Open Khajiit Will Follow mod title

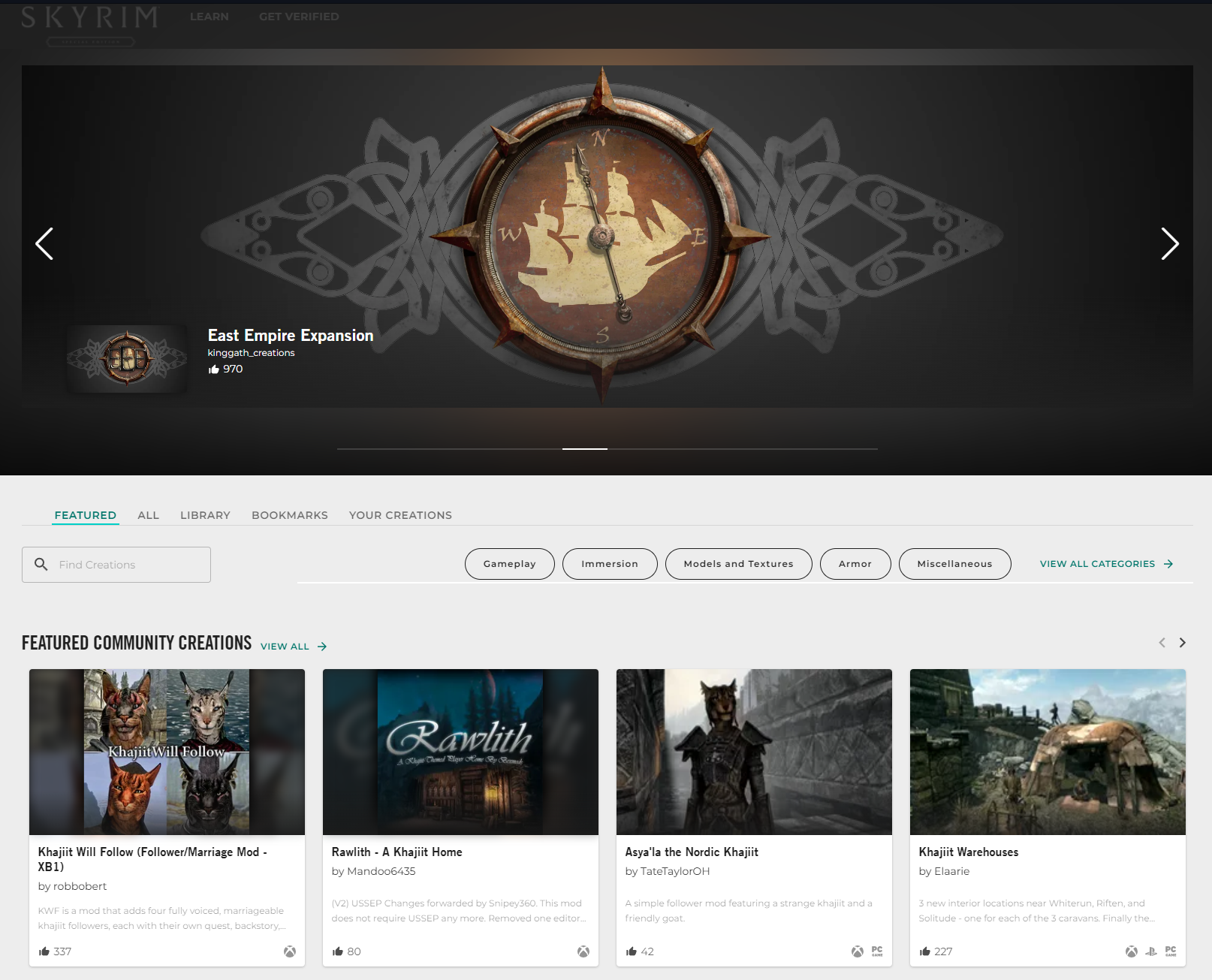click(x=152, y=859)
